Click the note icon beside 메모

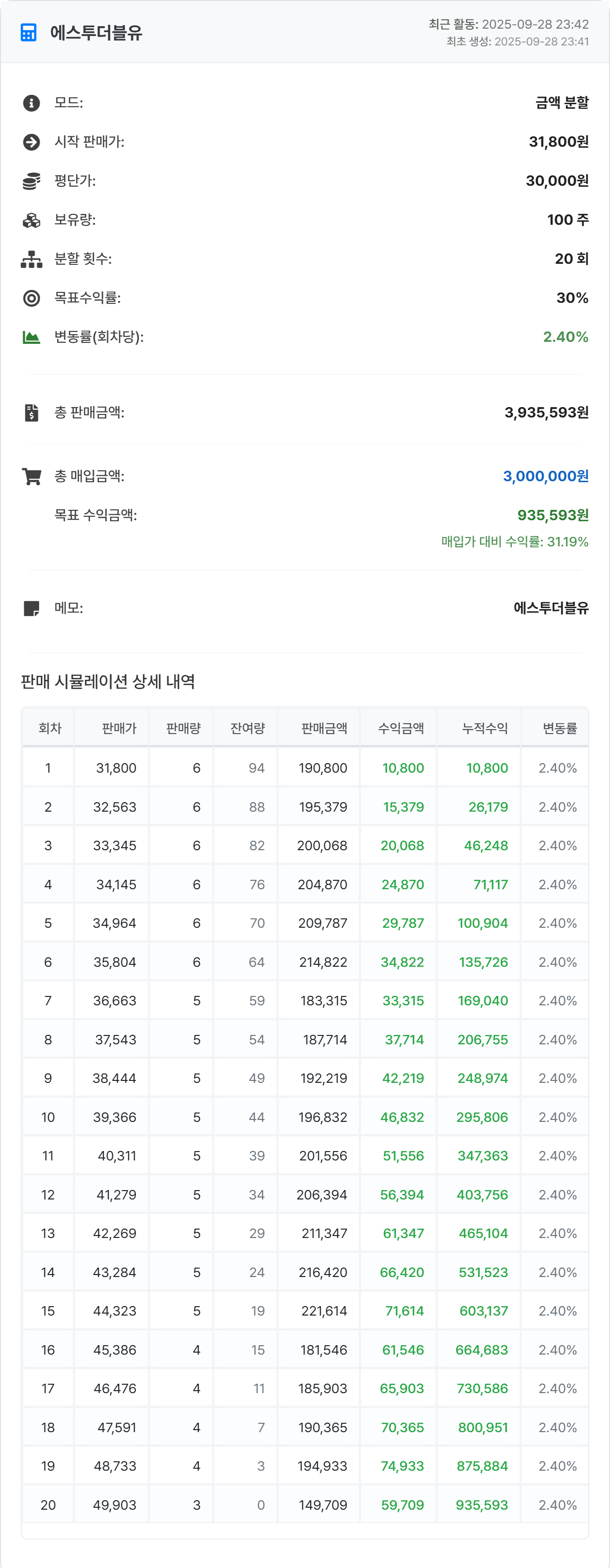pos(31,608)
